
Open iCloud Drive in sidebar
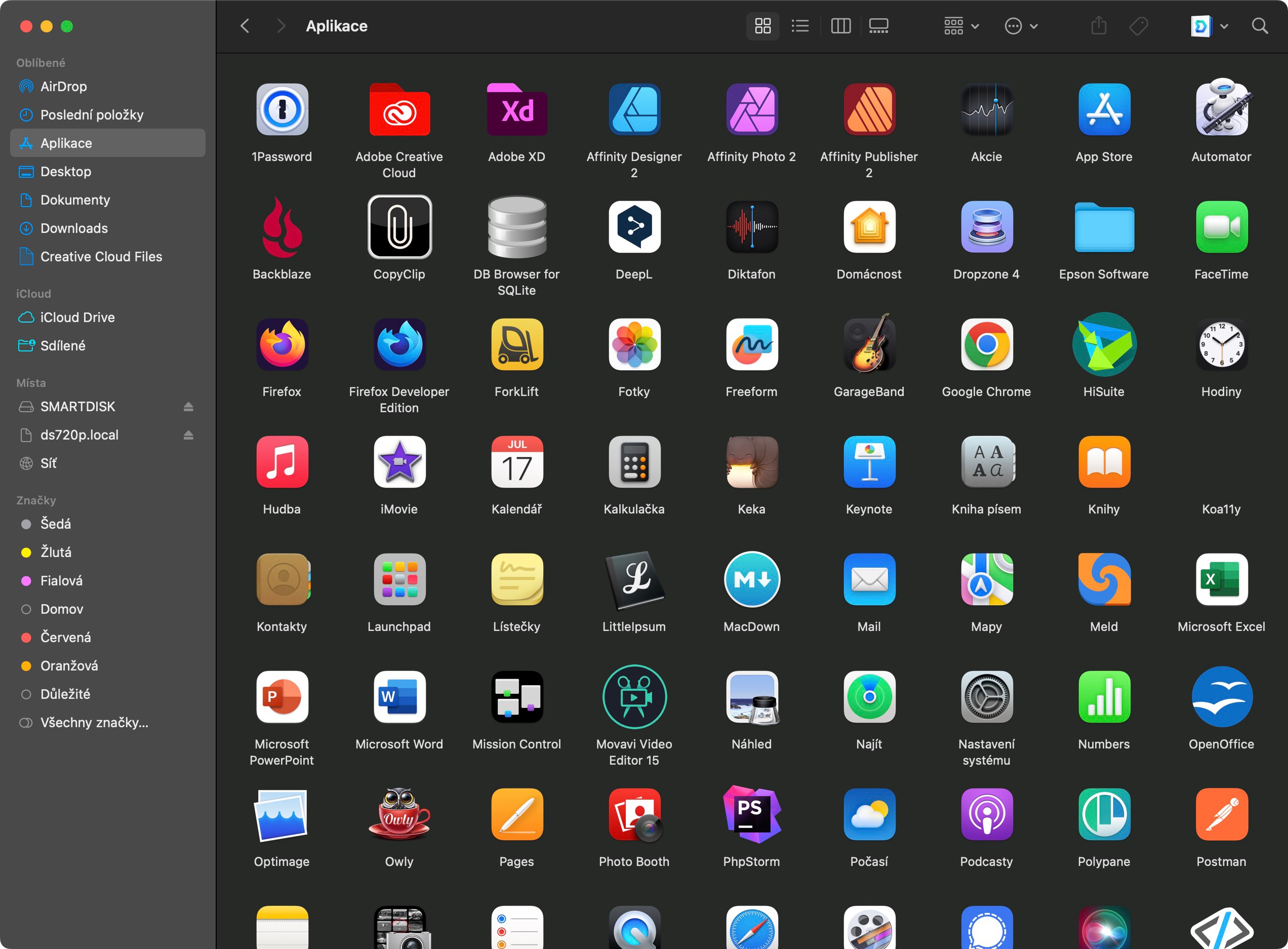[108, 317]
